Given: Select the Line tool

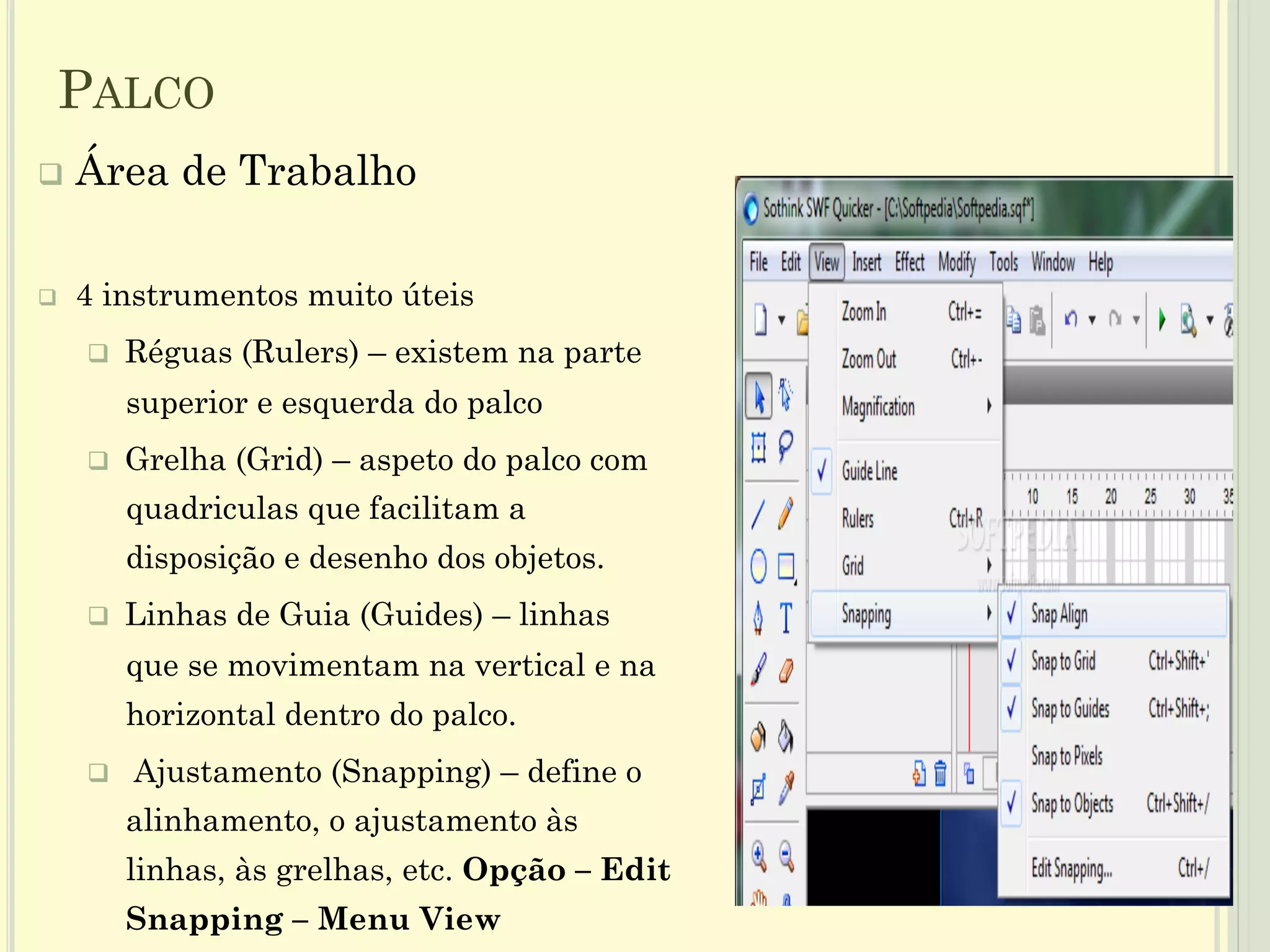Looking at the screenshot, I should 758,514.
